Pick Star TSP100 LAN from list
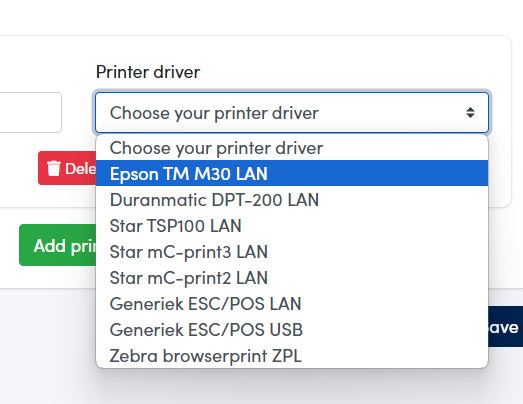 coord(292,226)
